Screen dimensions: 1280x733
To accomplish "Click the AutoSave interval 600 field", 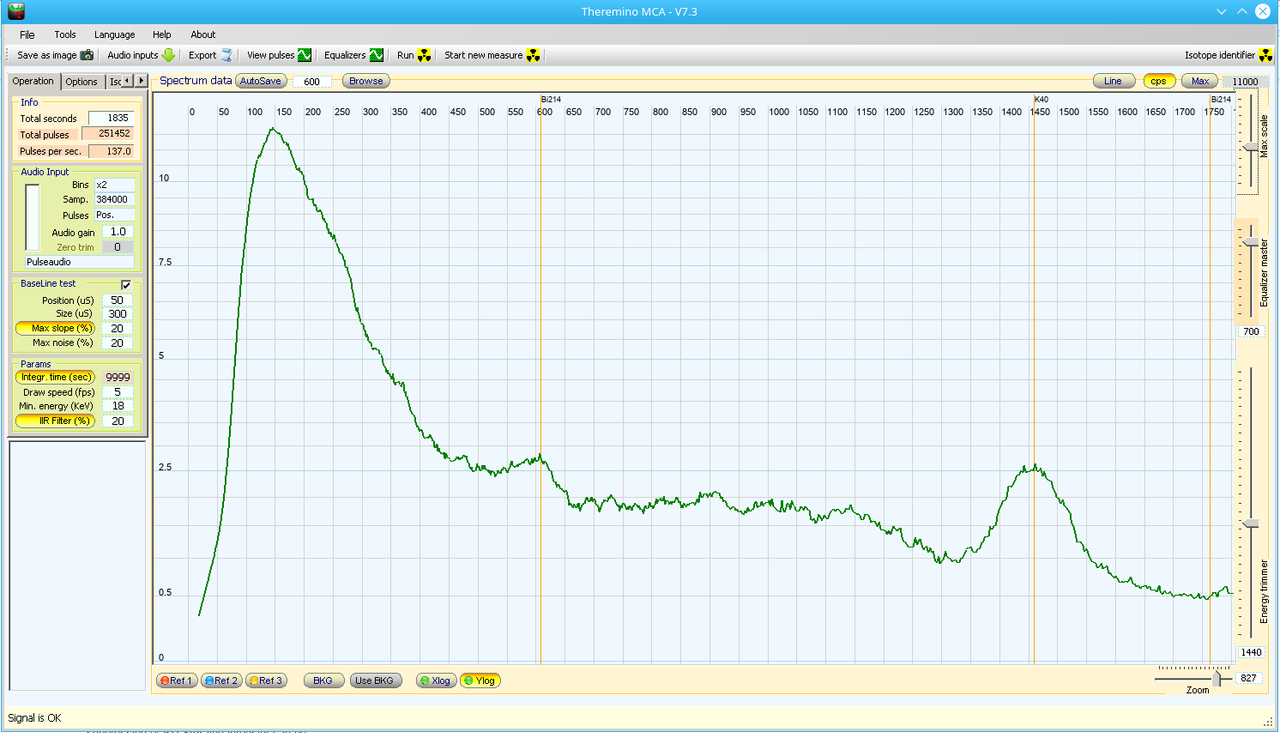I will pyautogui.click(x=311, y=82).
